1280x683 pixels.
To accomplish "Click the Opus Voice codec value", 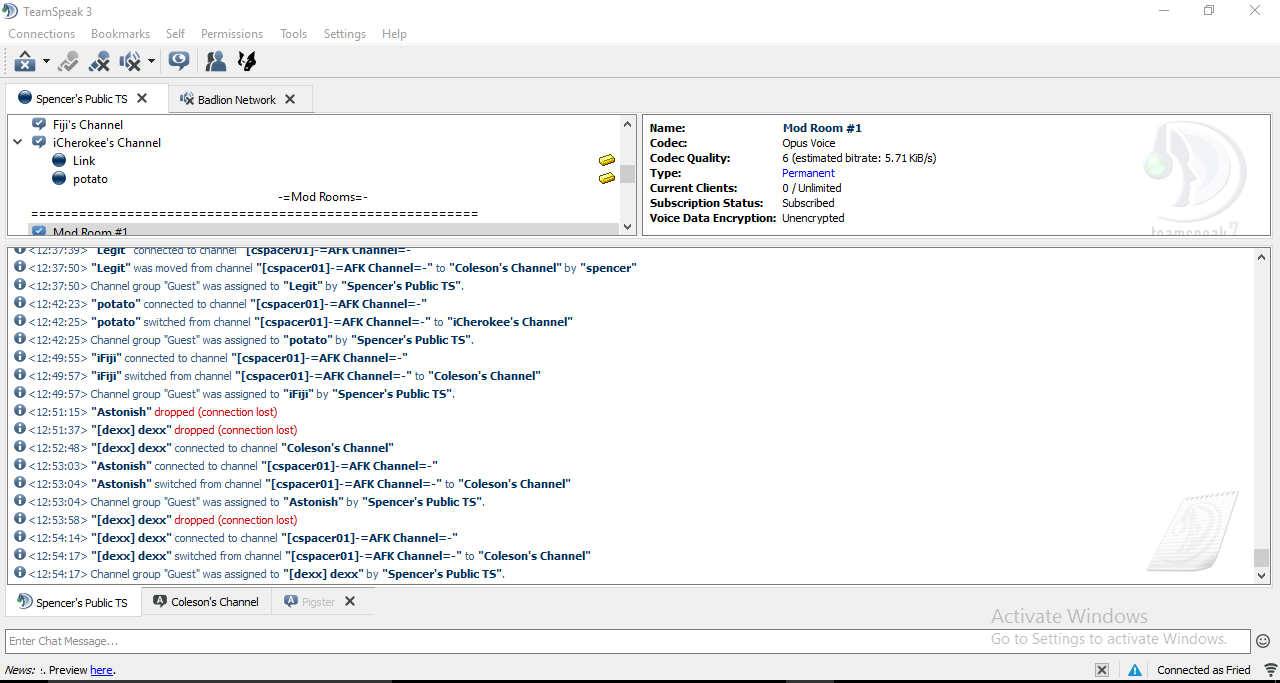I will pyautogui.click(x=808, y=143).
